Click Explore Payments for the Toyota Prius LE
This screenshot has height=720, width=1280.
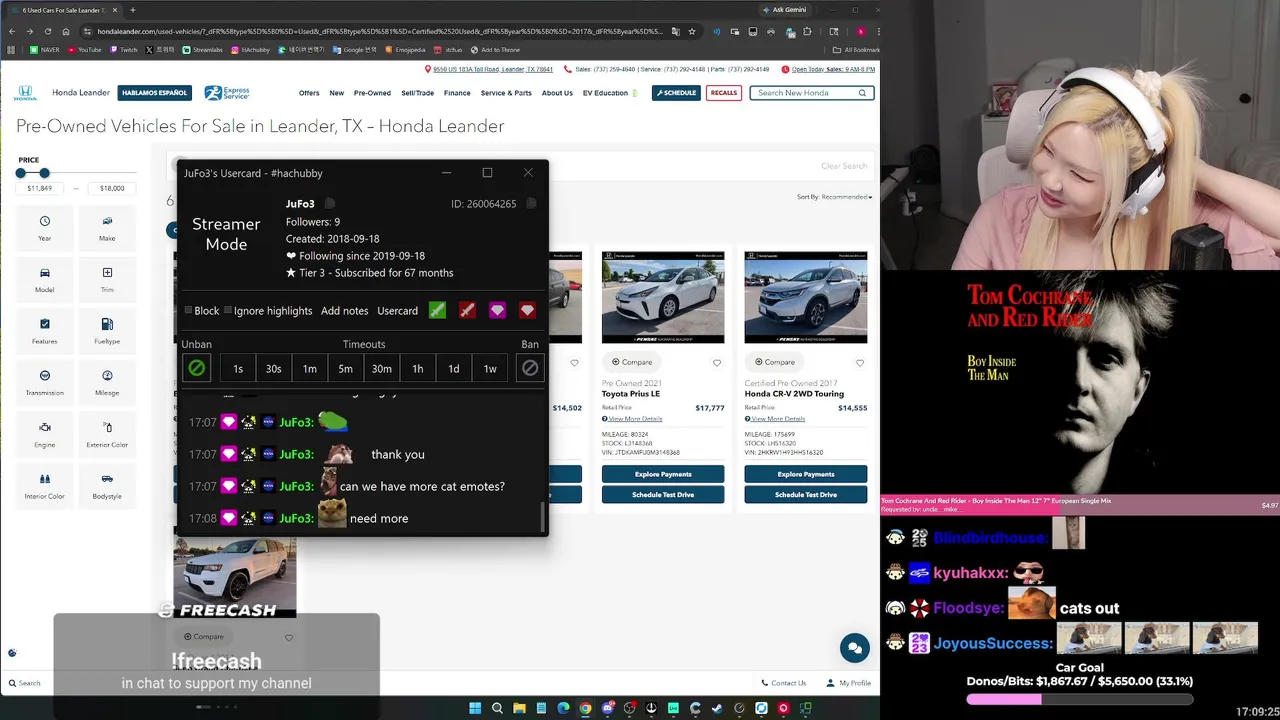(x=663, y=474)
